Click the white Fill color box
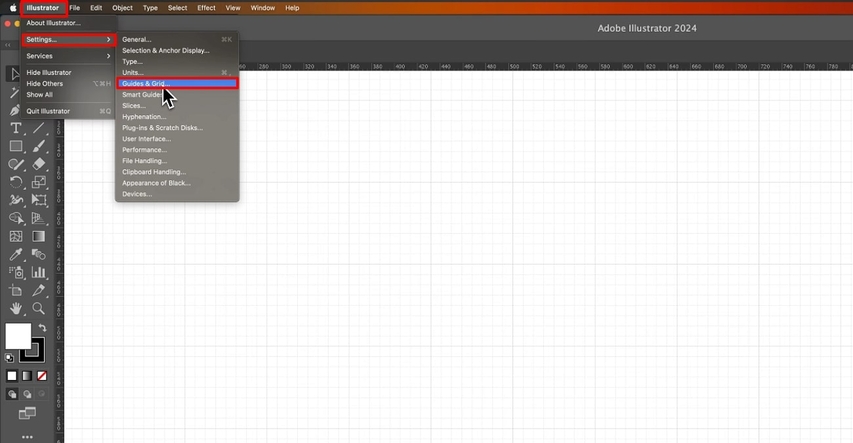The height and width of the screenshot is (443, 853). click(18, 336)
